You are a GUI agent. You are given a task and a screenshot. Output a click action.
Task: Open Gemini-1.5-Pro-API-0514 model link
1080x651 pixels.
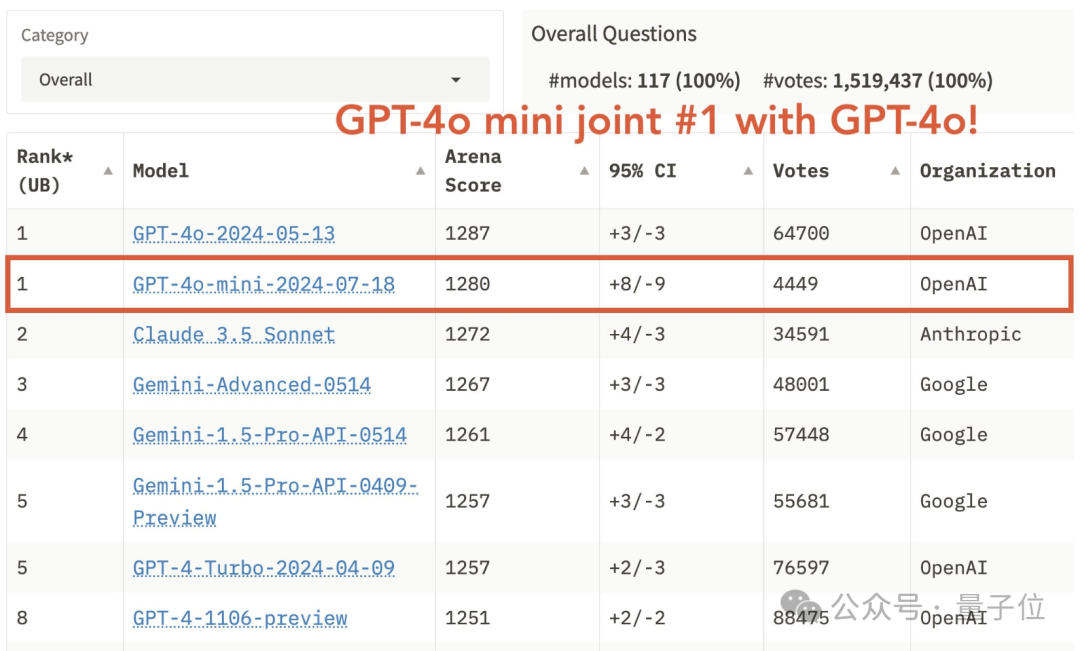[x=269, y=435]
